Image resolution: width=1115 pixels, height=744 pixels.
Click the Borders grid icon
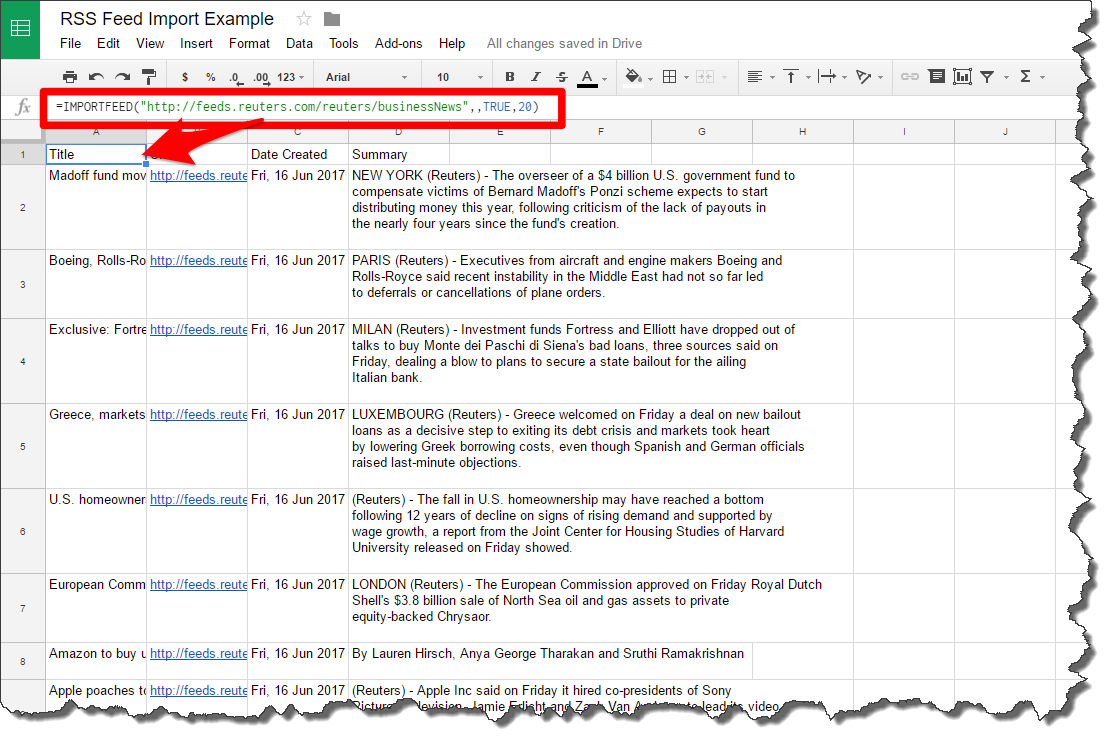[669, 77]
